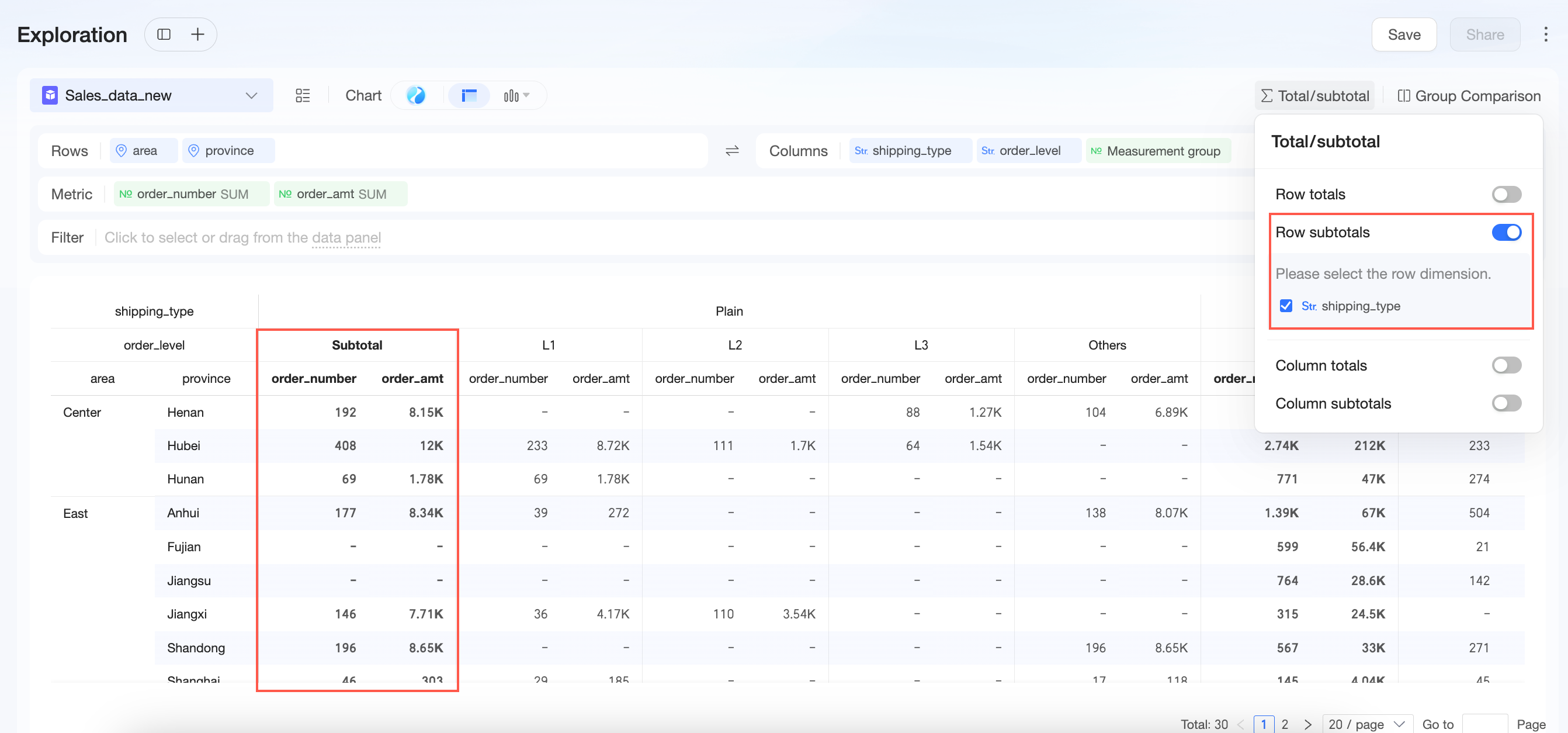
Task: Click the sigma Total/subtotal icon
Action: pos(1267,96)
